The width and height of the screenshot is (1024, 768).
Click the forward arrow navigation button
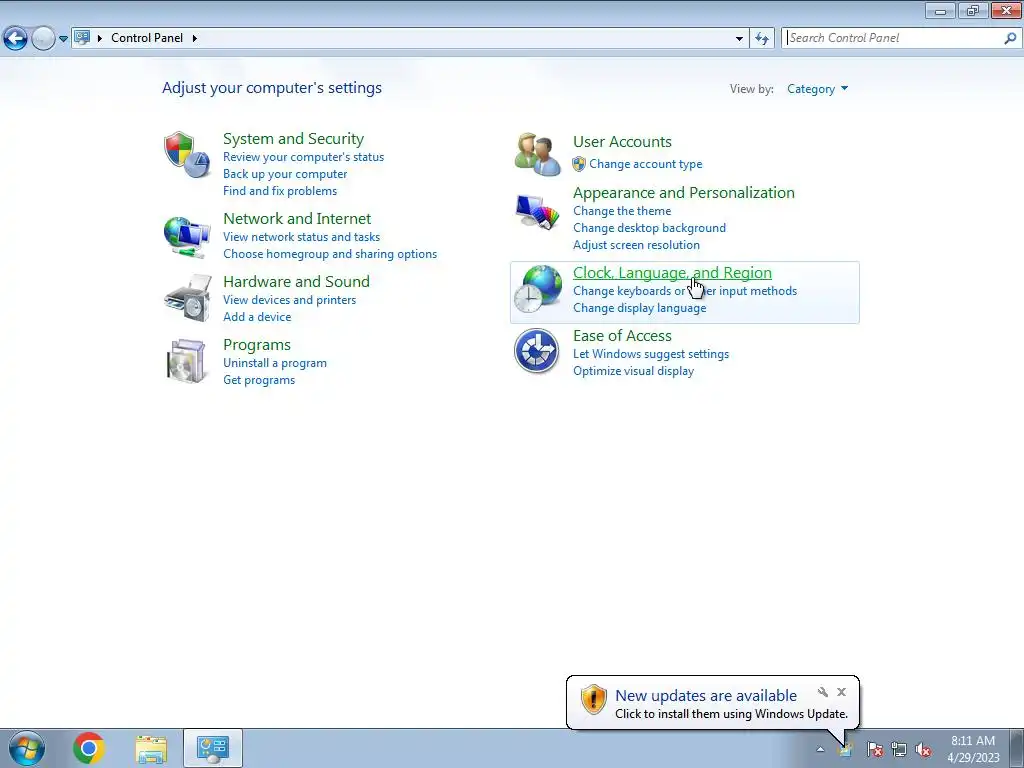coord(43,39)
